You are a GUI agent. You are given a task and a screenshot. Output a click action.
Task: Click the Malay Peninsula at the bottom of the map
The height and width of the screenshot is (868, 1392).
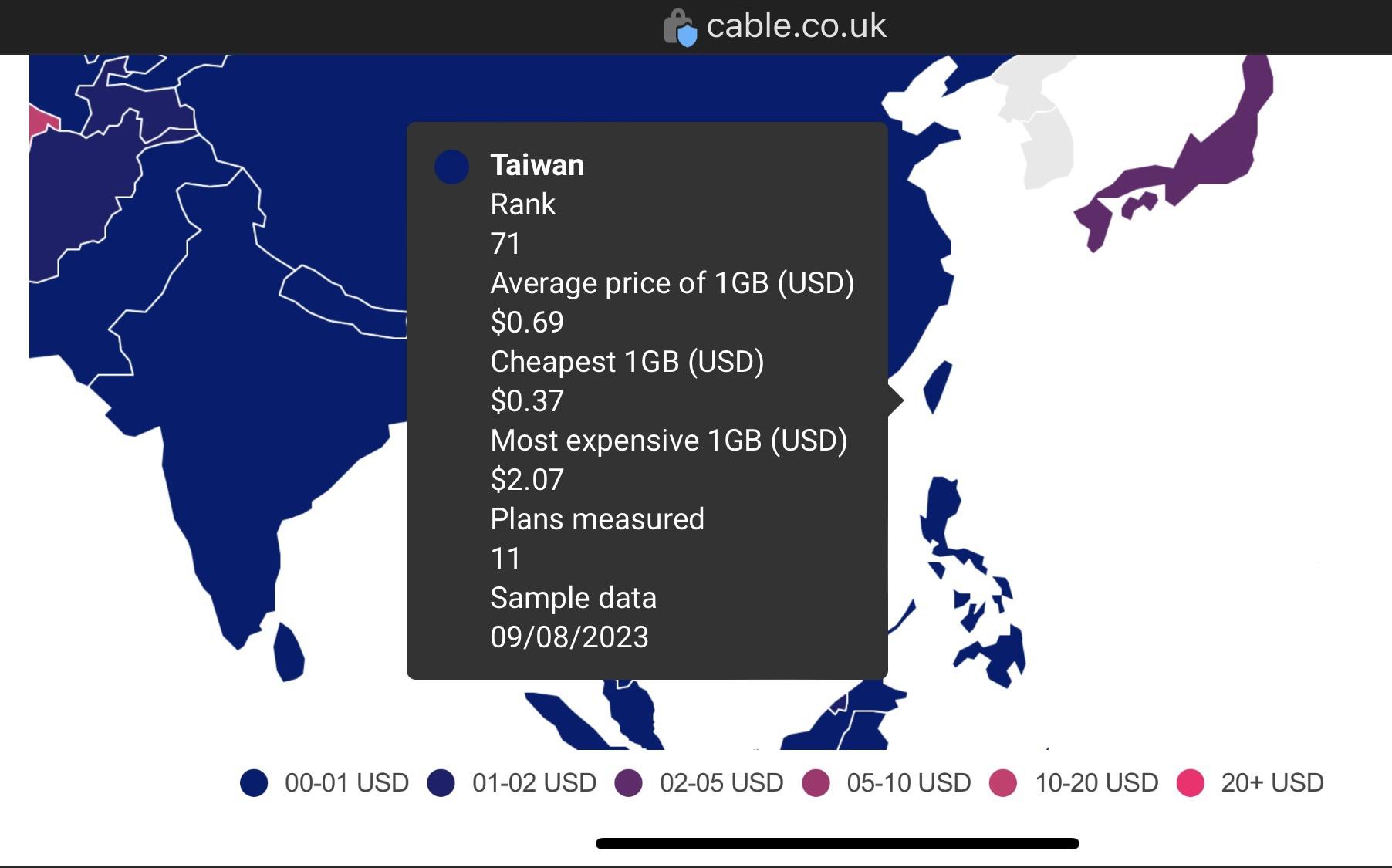(x=634, y=718)
